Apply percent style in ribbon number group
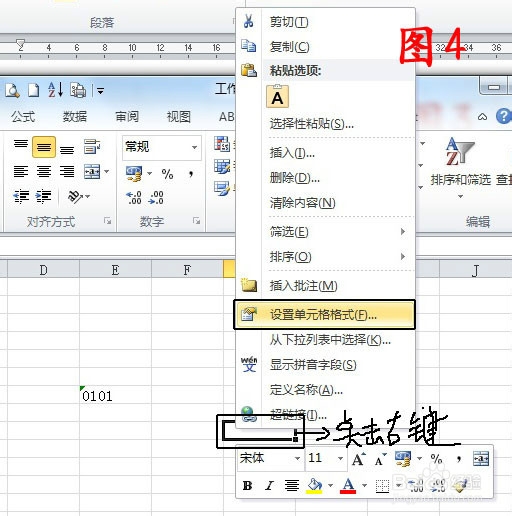 tap(167, 173)
